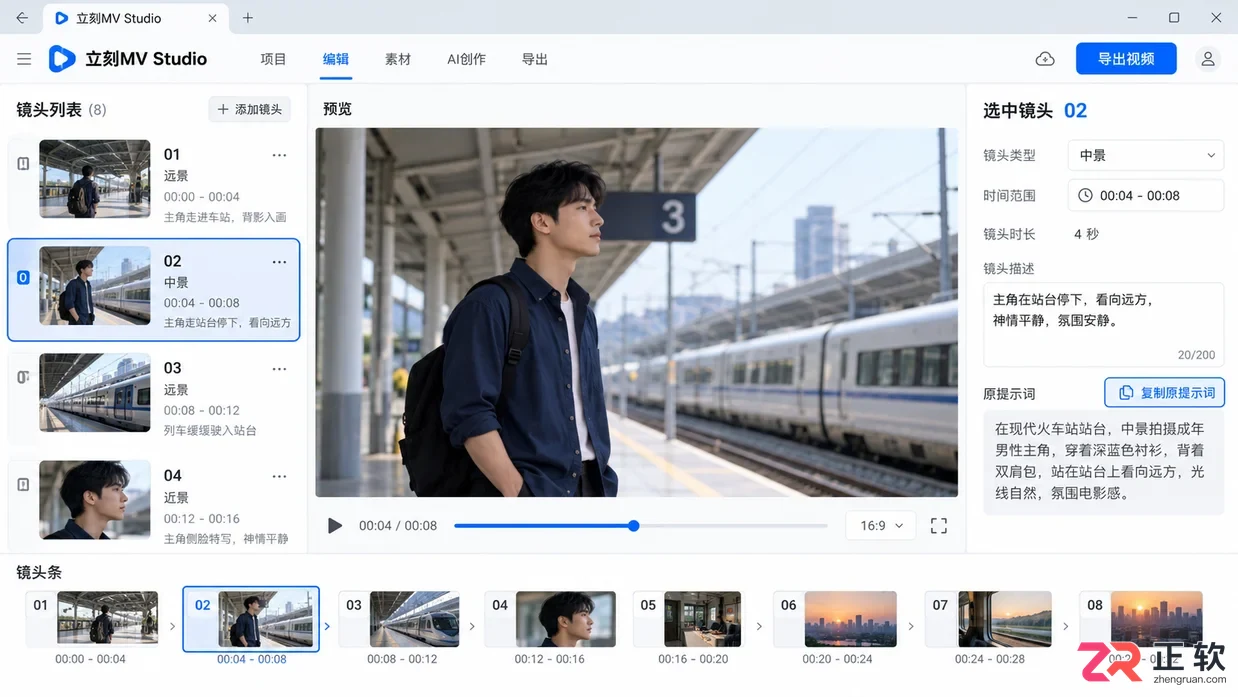Click the main preview video frame
This screenshot has height=697, width=1238.
coord(637,312)
